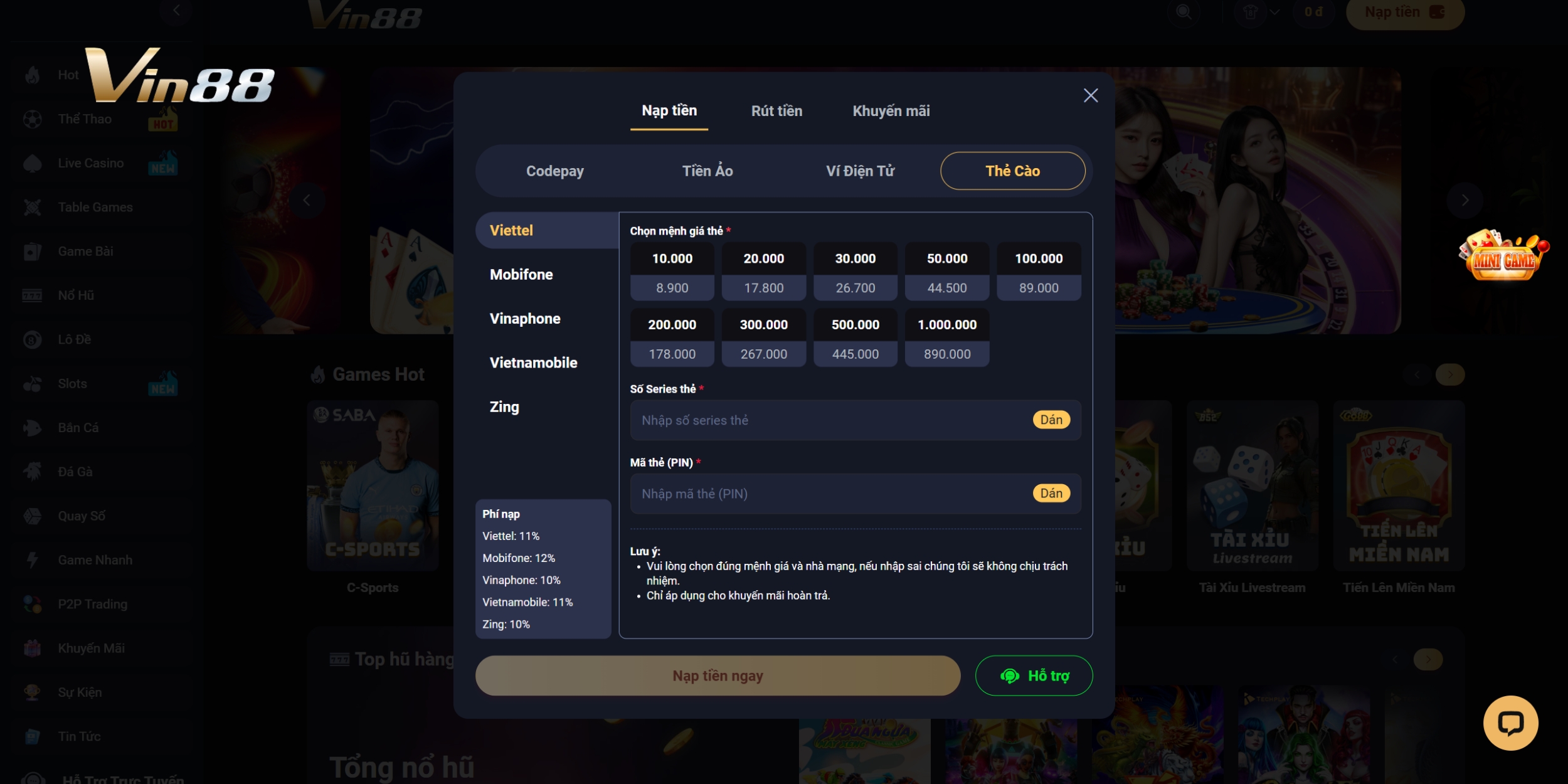Click the P2P Trading icon
1568x784 pixels.
pyautogui.click(x=33, y=605)
